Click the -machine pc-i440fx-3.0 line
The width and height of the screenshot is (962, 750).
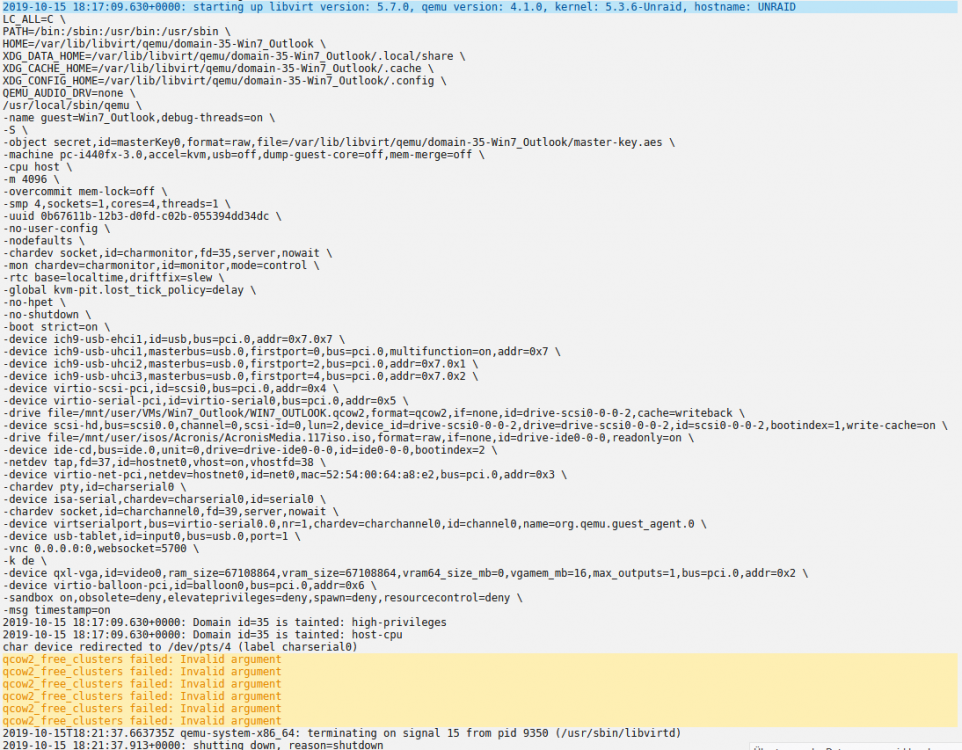[x=244, y=154]
